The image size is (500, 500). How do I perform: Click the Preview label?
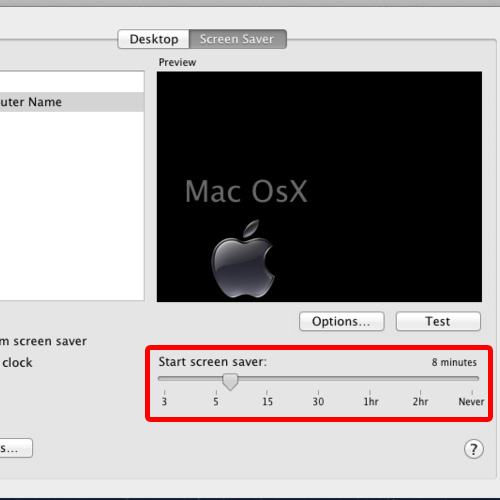click(x=177, y=62)
